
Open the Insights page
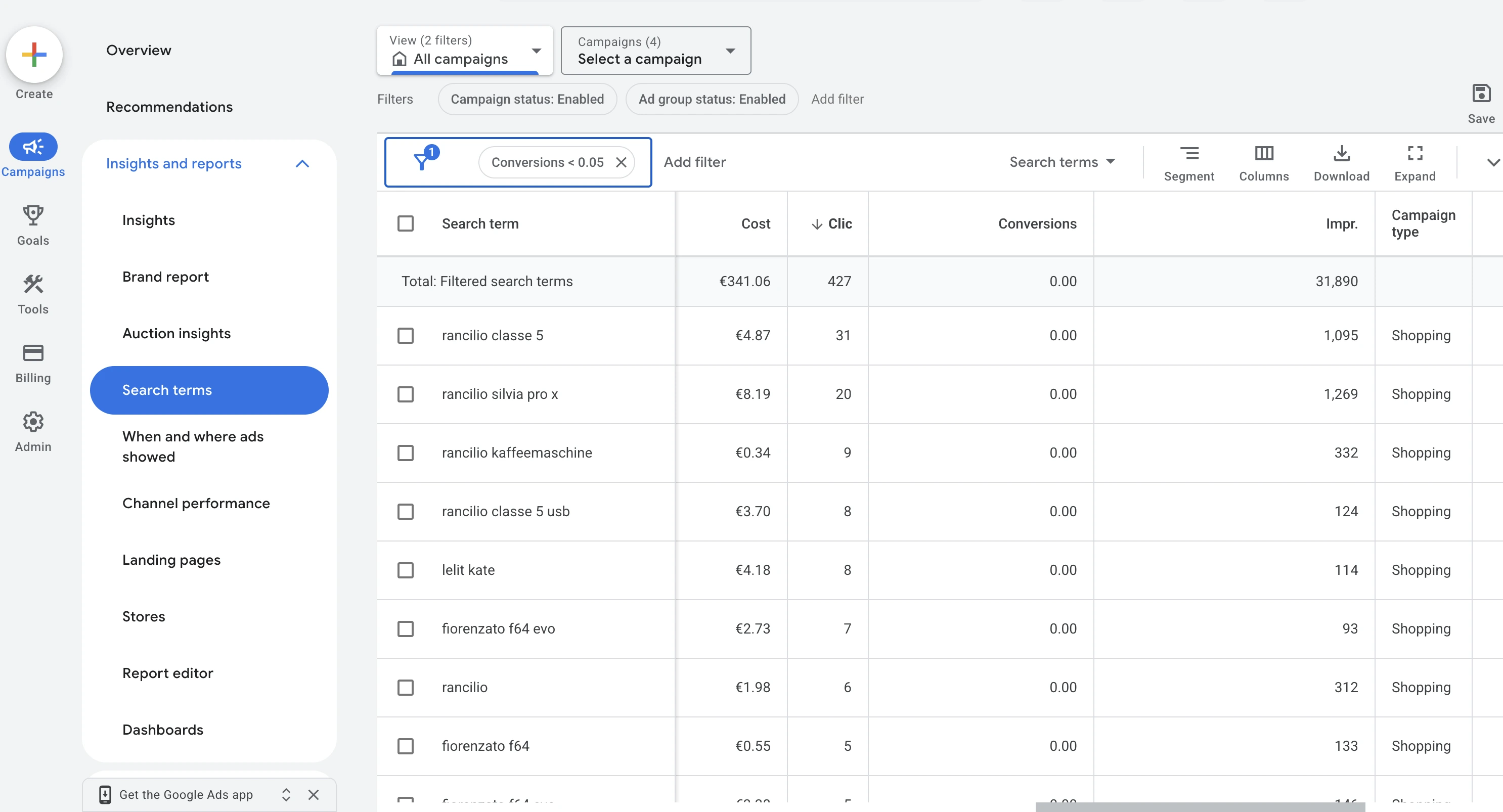pyautogui.click(x=149, y=220)
